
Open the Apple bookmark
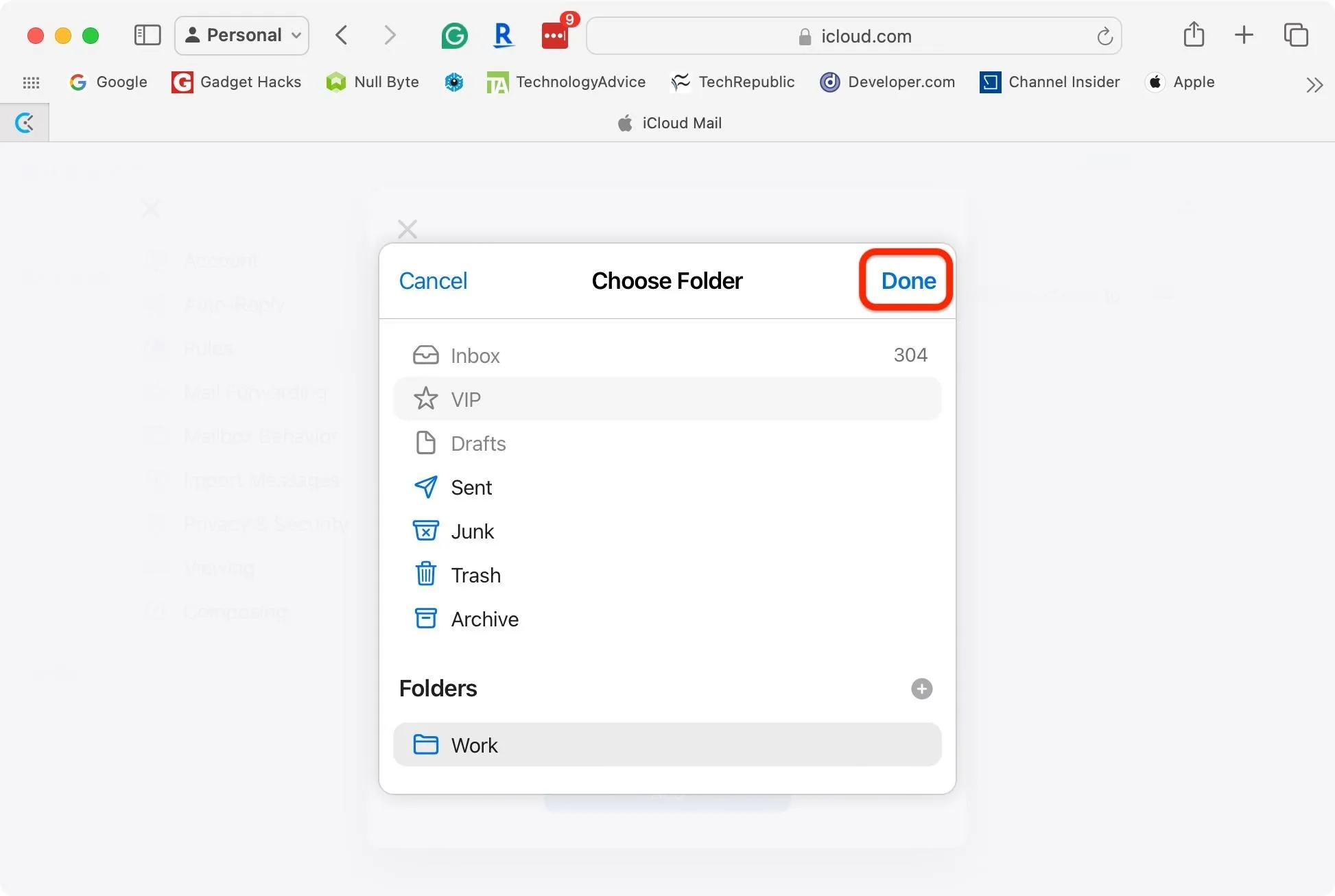point(1180,82)
